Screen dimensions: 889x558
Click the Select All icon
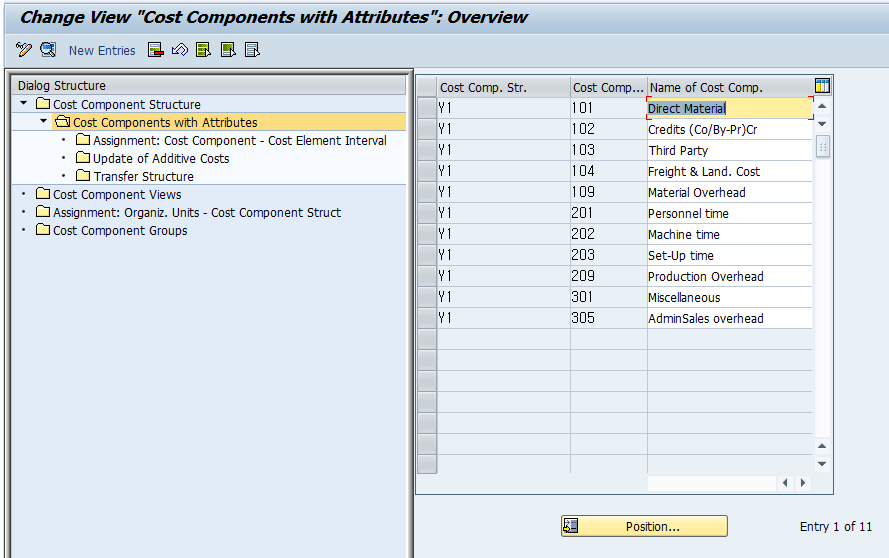(x=204, y=50)
